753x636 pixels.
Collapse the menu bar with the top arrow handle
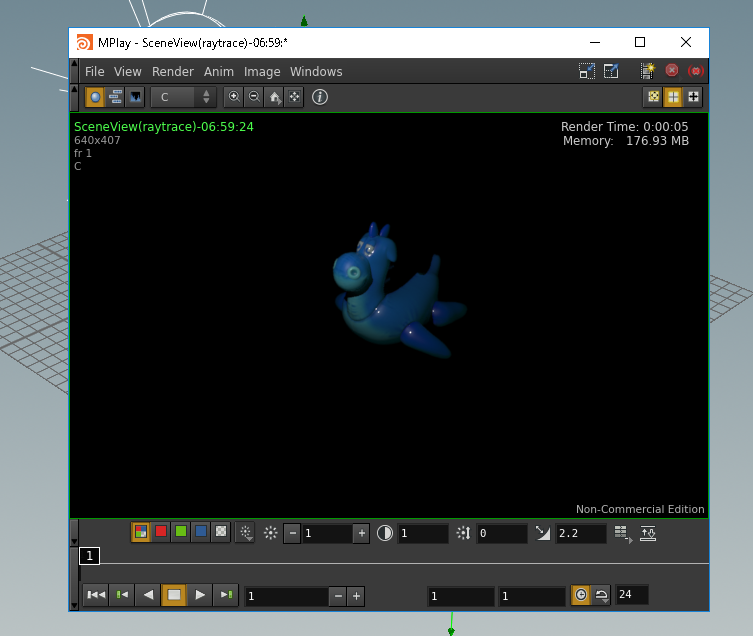coord(74,71)
